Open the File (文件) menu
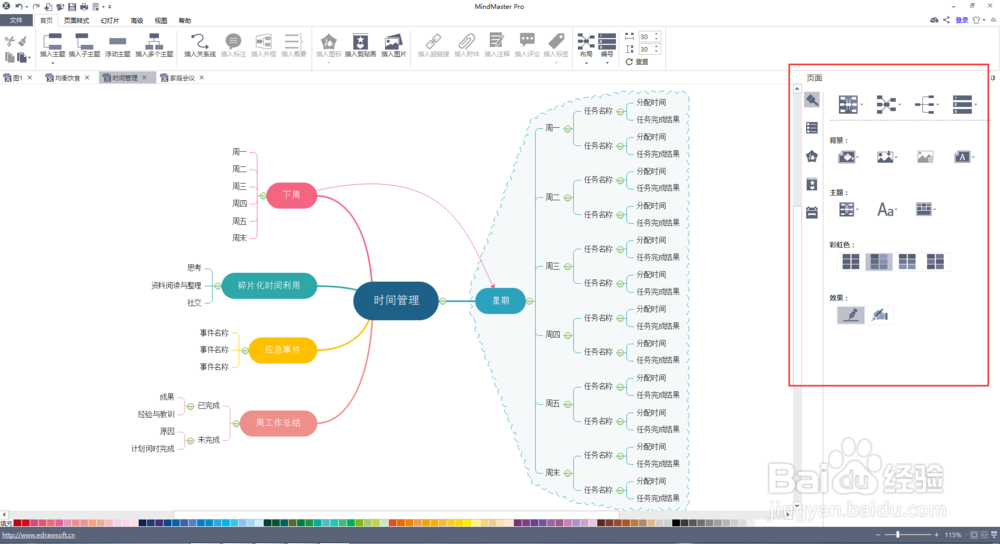 point(16,20)
